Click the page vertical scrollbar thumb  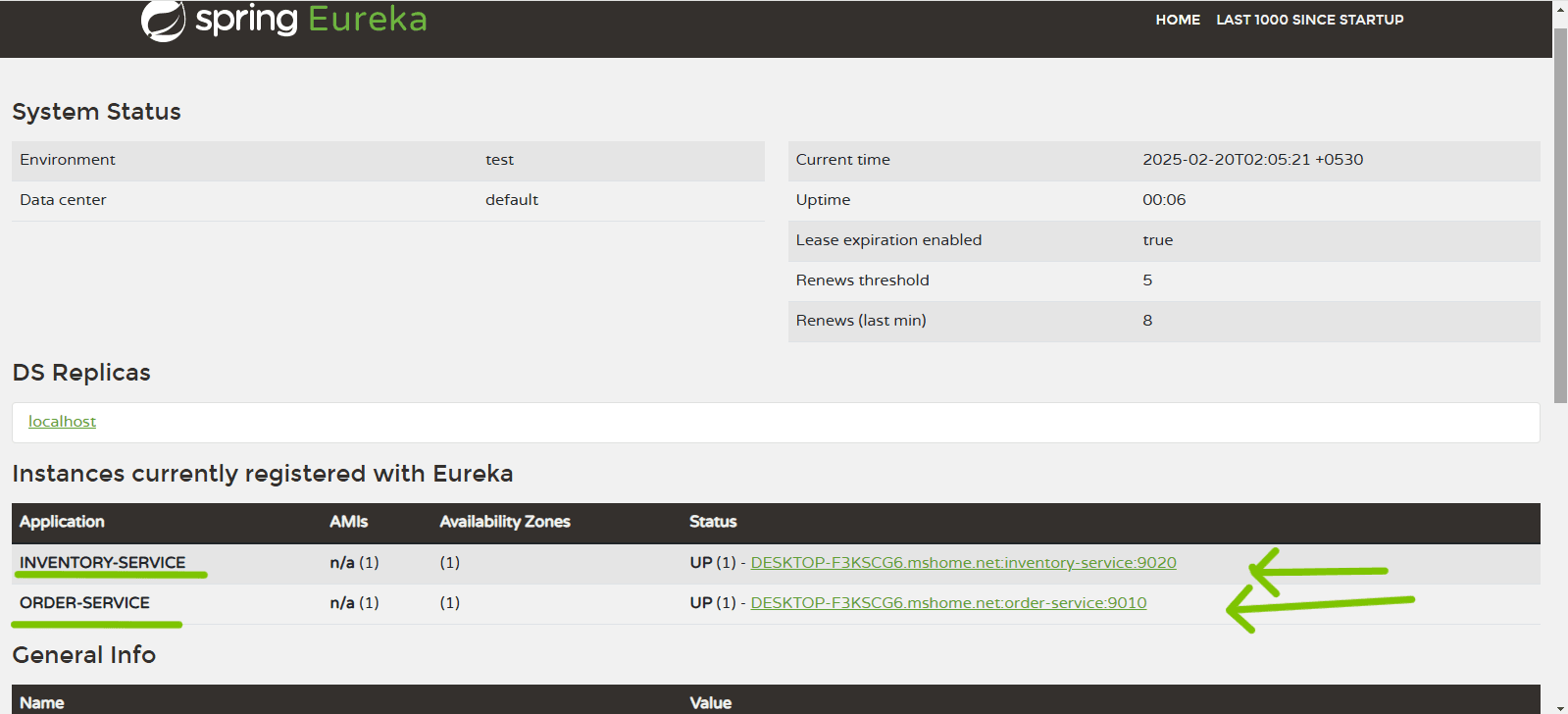click(1560, 214)
